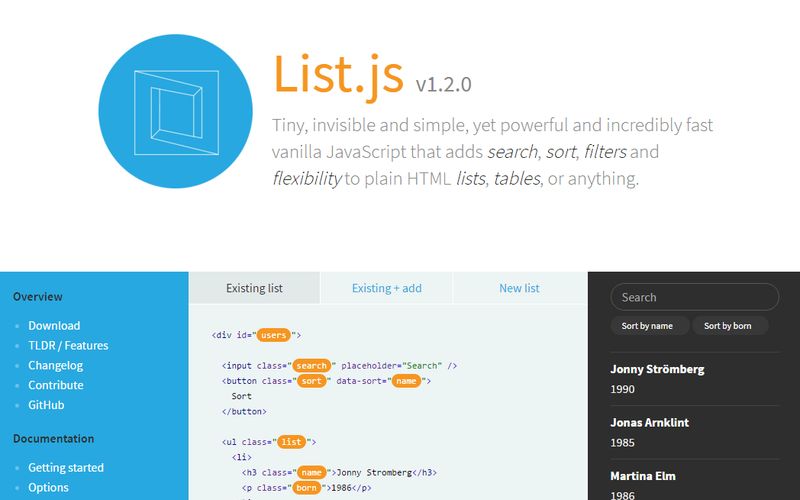The height and width of the screenshot is (500, 800).
Task: Click the highlighted 'sort' class in code
Action: [x=311, y=381]
